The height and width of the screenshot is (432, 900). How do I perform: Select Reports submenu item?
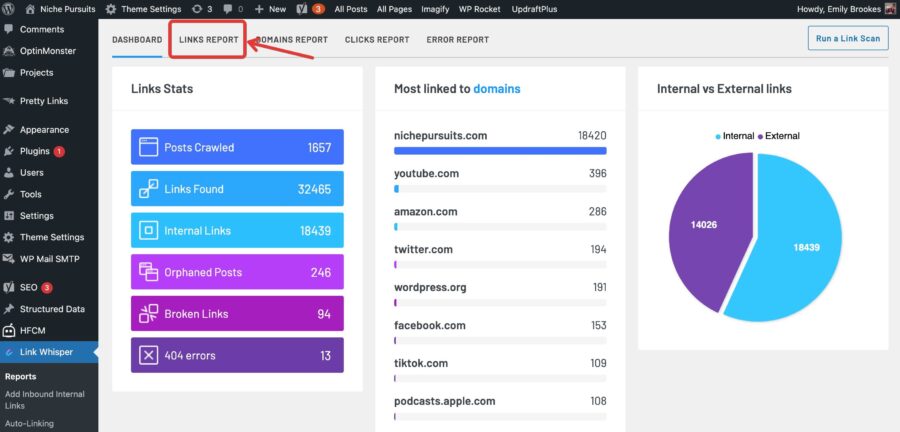21,377
